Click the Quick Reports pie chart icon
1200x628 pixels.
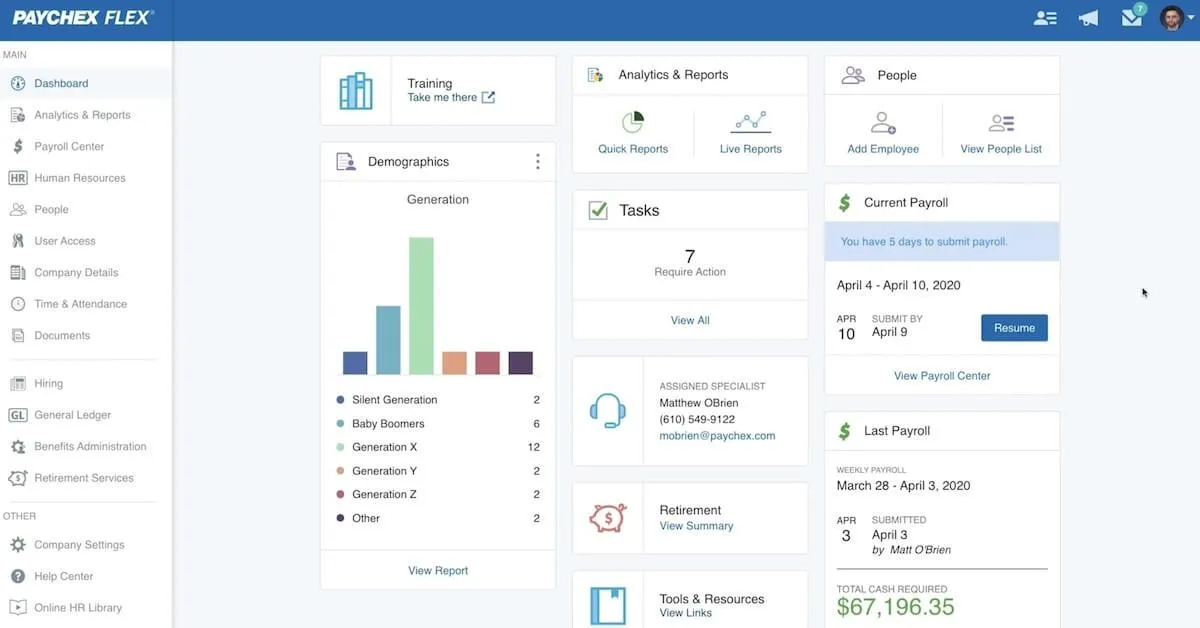point(633,122)
